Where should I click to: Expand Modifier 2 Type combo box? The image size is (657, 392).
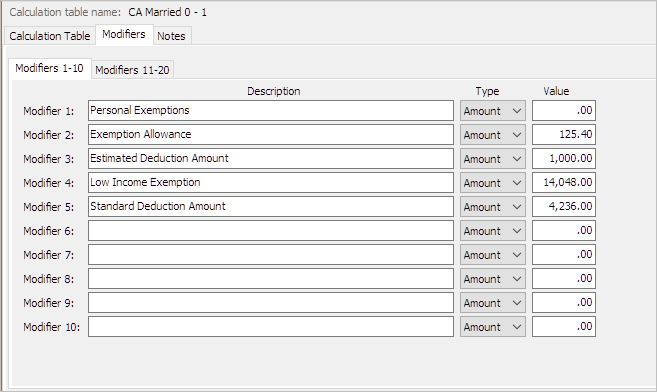click(x=493, y=134)
